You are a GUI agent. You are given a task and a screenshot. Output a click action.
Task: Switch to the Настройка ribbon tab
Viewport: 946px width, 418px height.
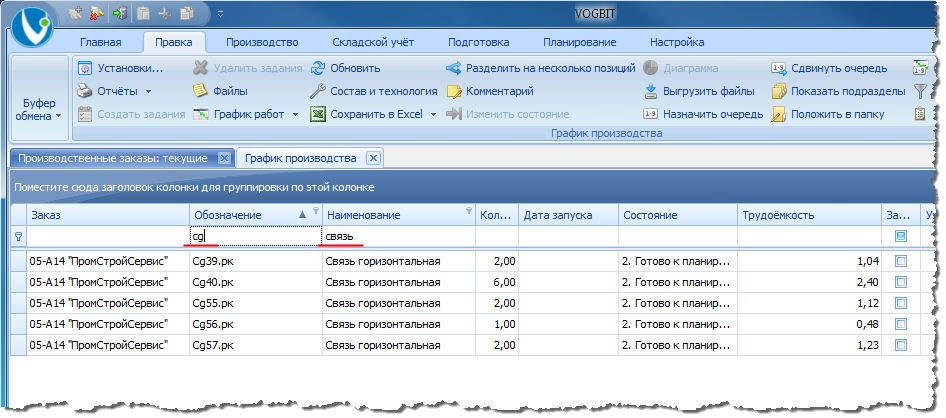click(x=677, y=42)
